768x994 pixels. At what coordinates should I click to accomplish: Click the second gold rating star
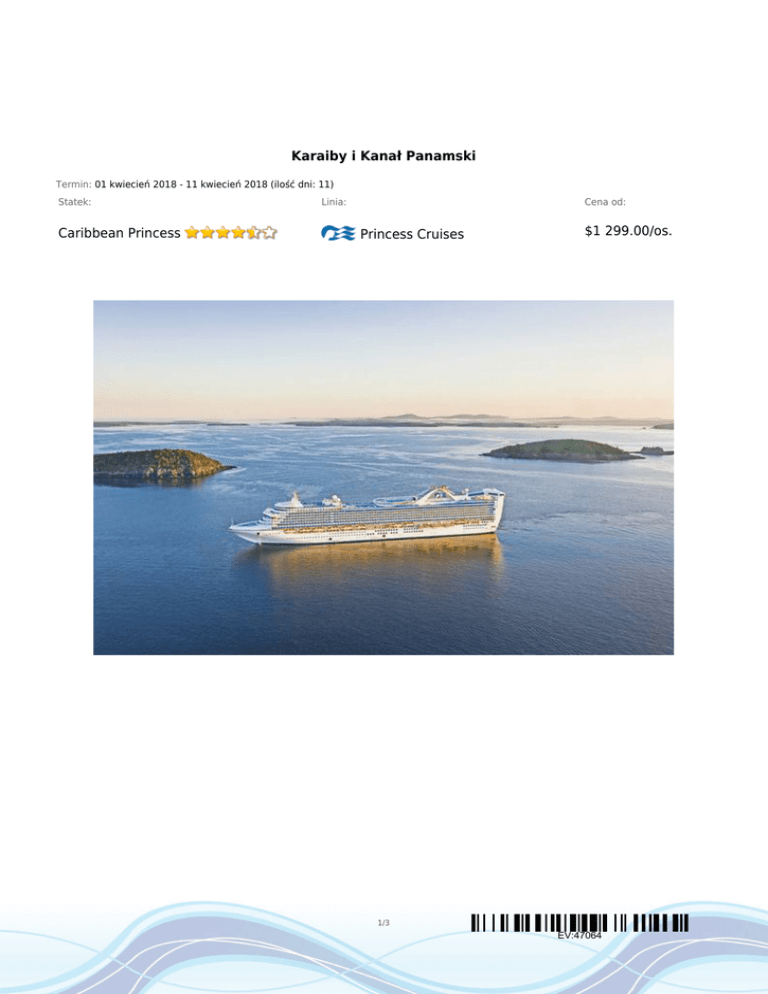coord(207,233)
